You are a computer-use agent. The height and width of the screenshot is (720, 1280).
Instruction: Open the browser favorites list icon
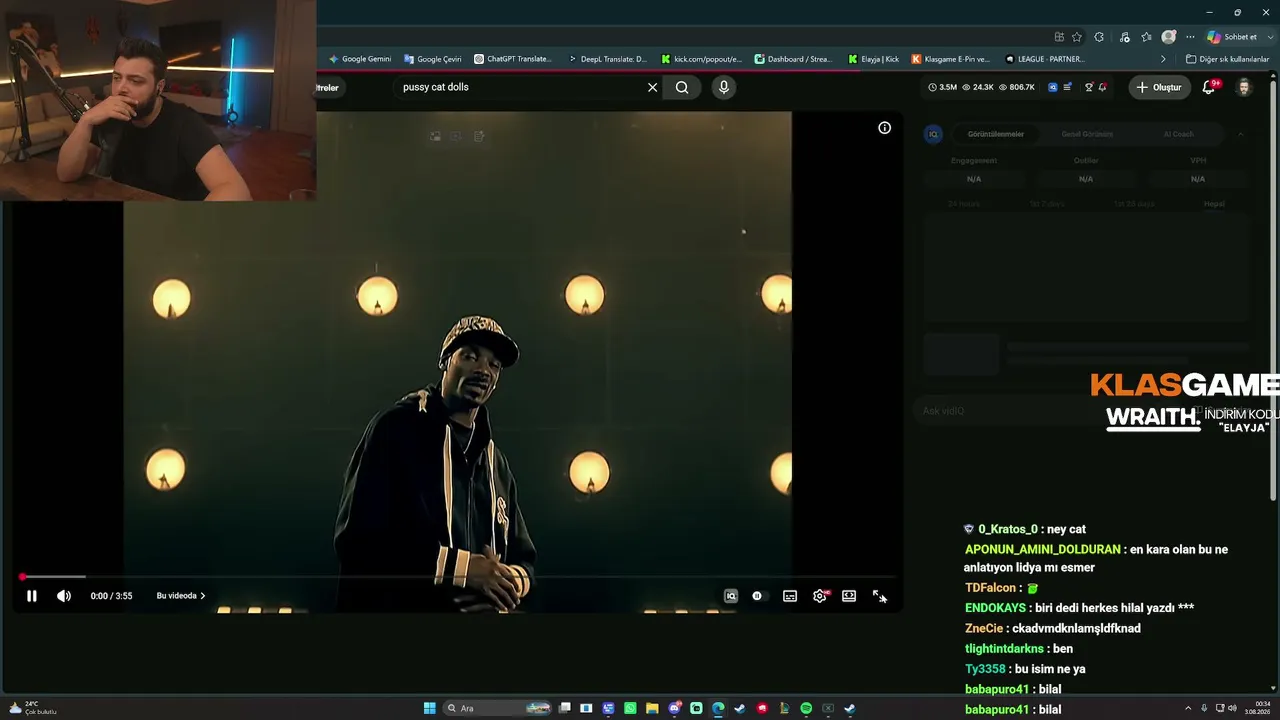[x=1147, y=37]
